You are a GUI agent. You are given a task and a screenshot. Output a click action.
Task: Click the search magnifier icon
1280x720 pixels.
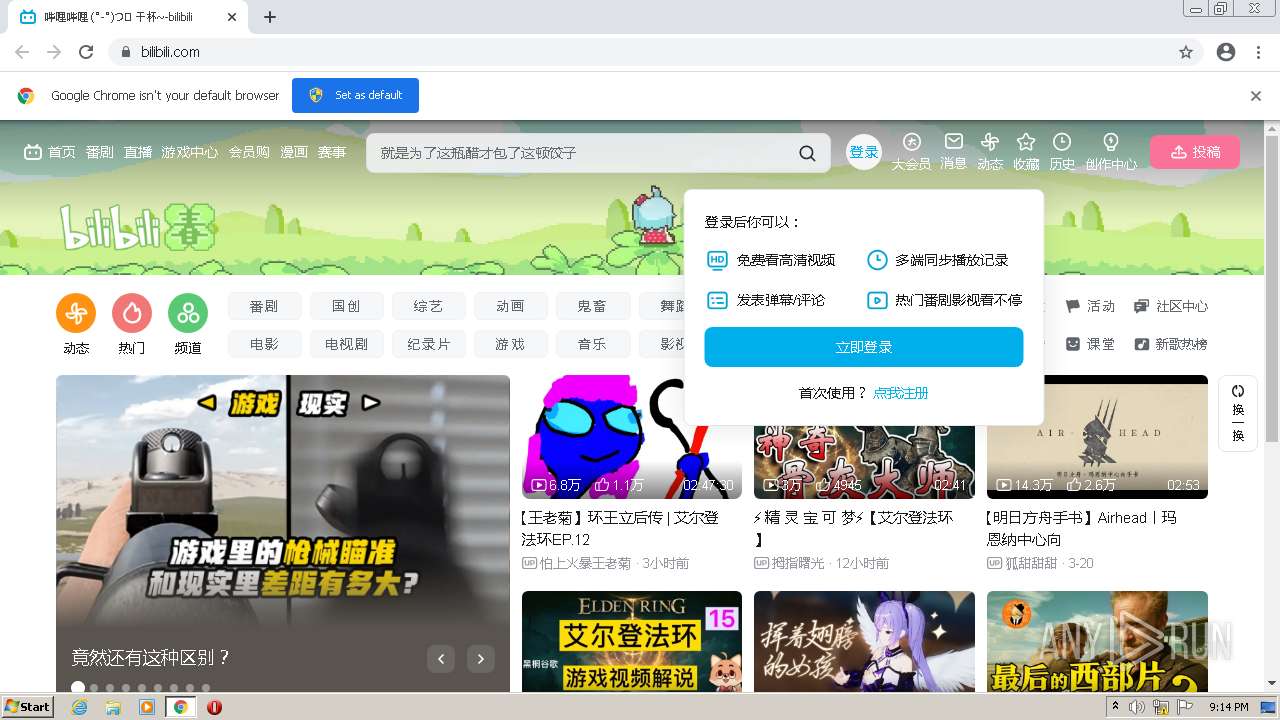(x=807, y=153)
